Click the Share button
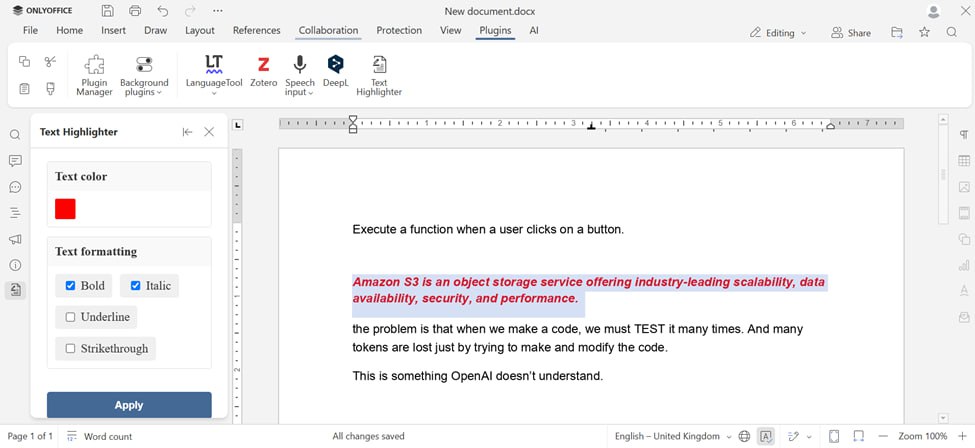 click(x=851, y=33)
